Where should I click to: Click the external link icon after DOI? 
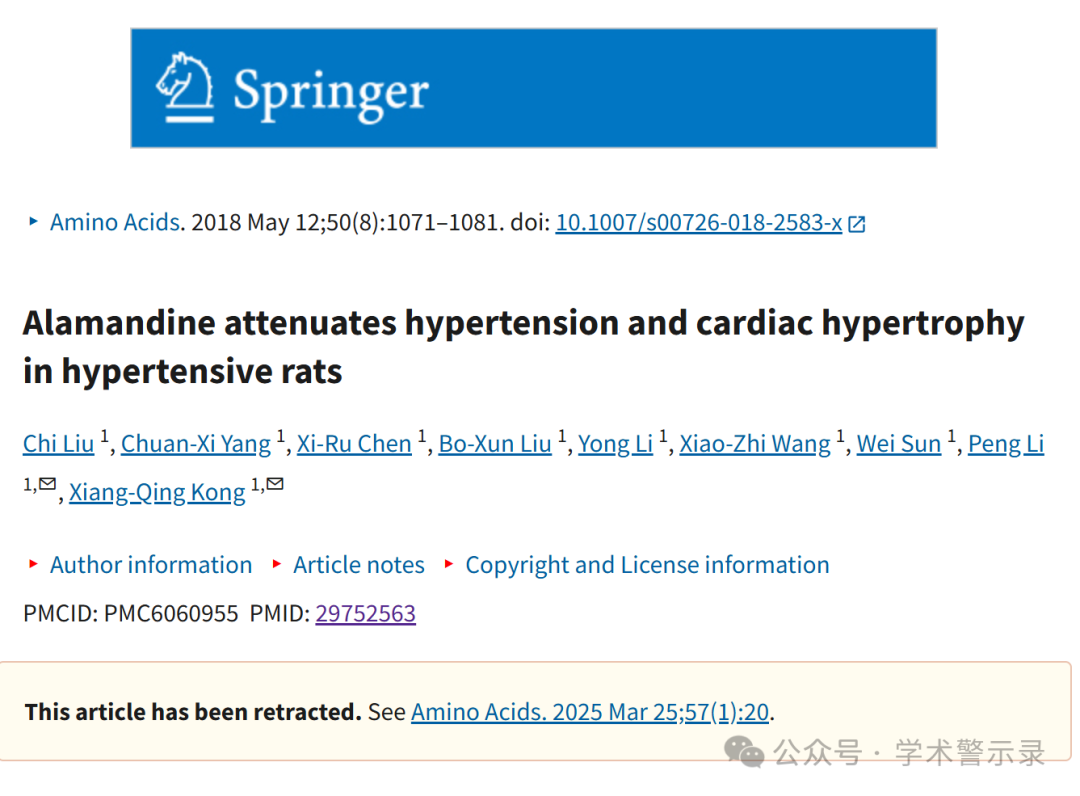856,224
